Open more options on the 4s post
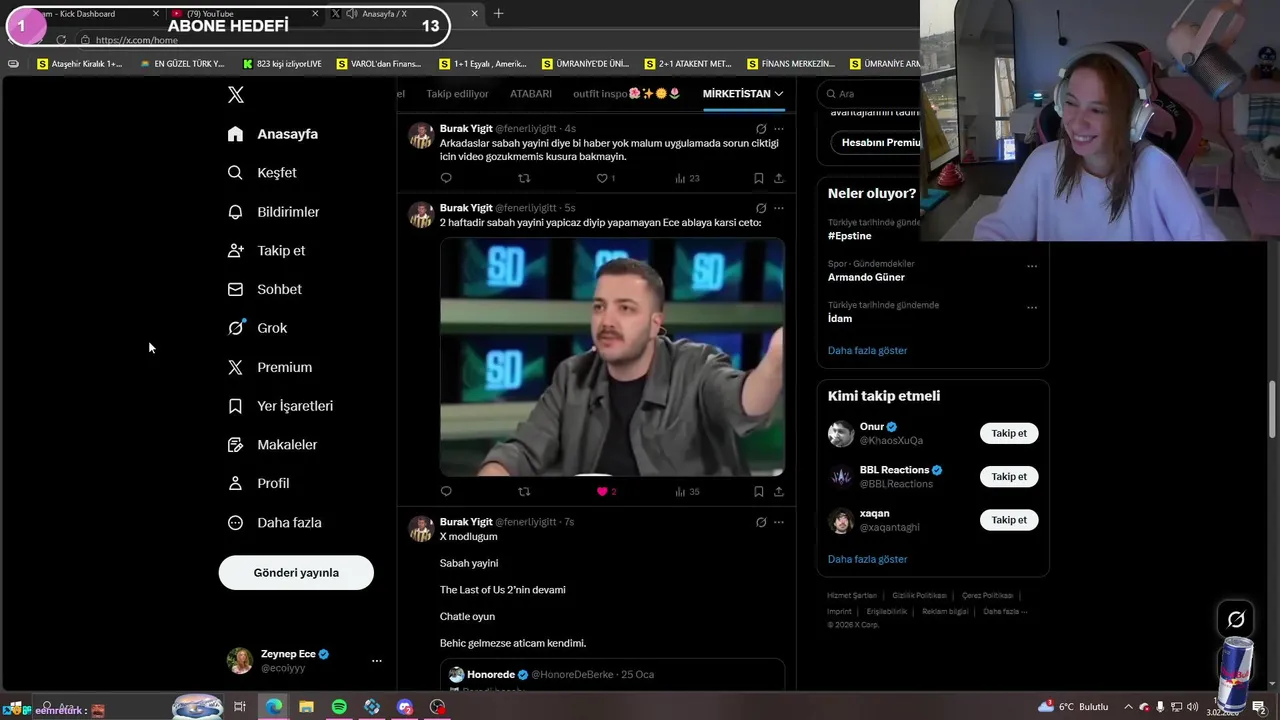 pos(779,129)
